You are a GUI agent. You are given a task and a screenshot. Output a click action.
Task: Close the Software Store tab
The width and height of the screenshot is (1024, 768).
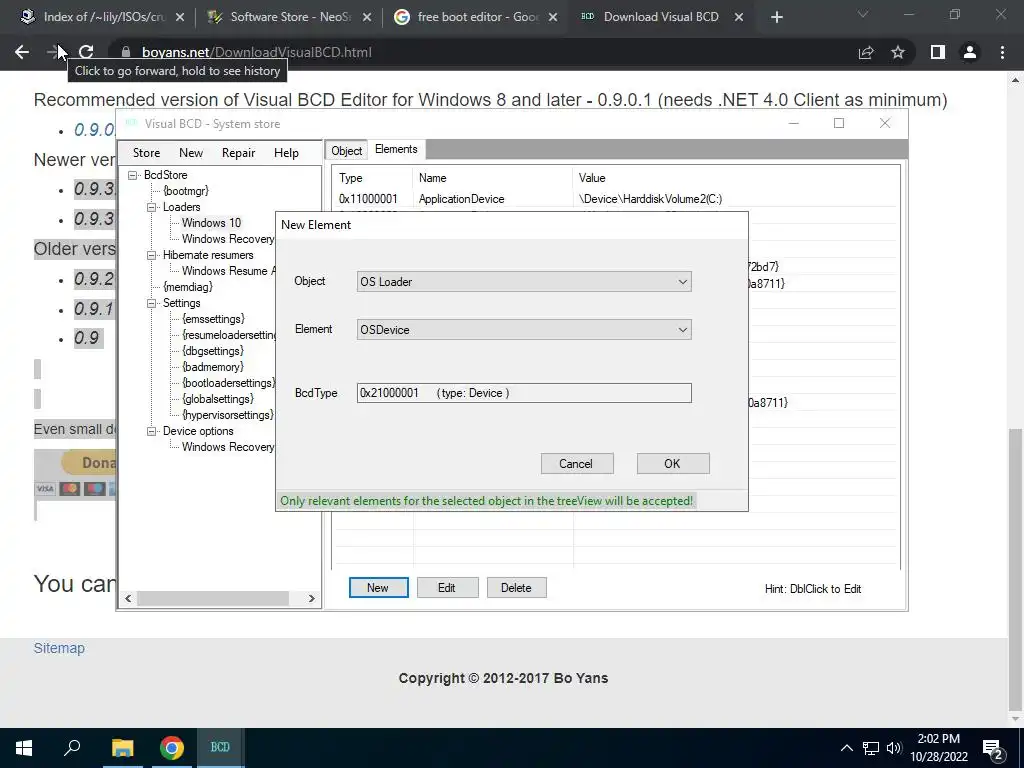[x=367, y=17]
